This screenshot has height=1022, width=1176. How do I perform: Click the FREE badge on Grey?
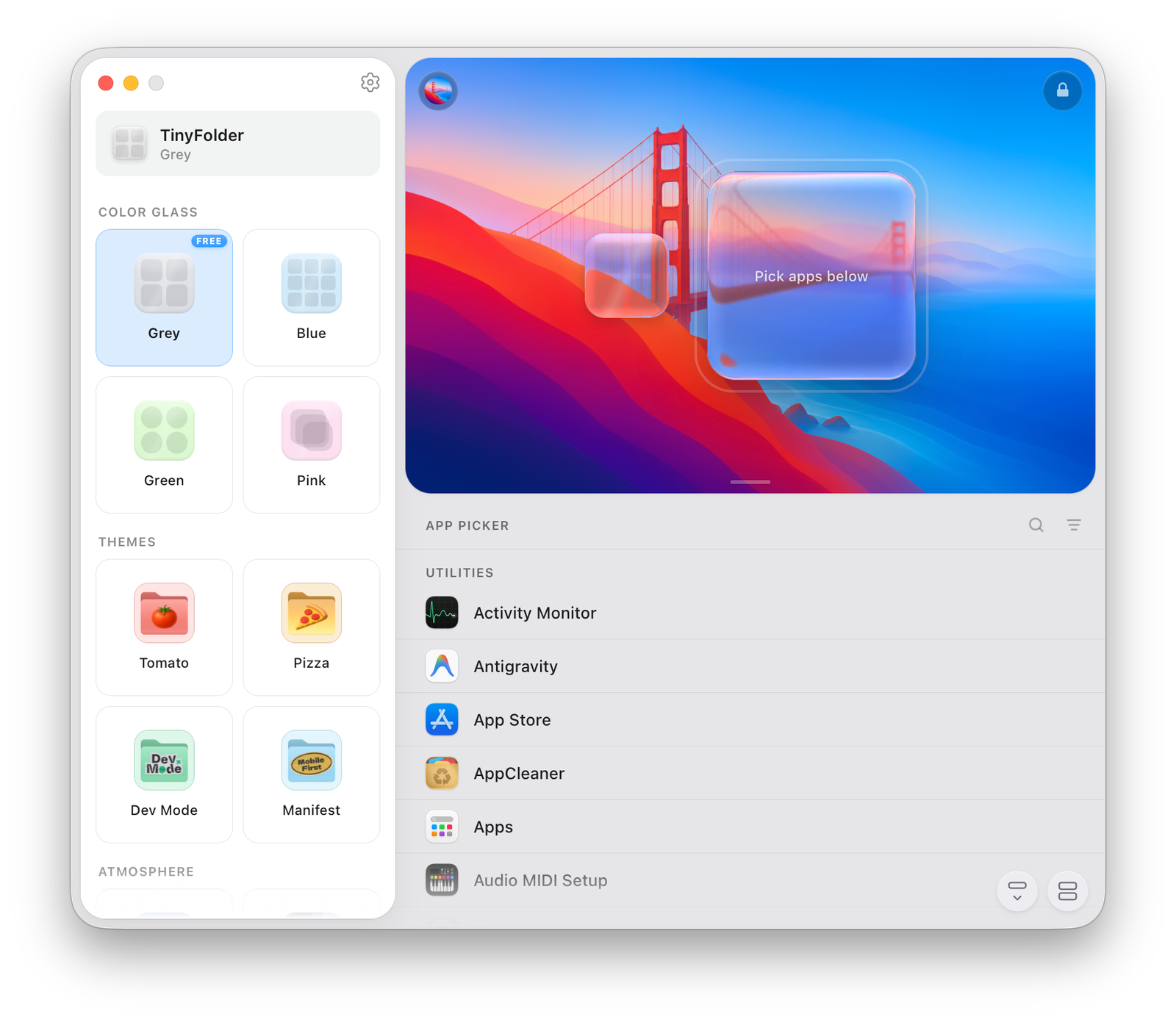pos(209,241)
